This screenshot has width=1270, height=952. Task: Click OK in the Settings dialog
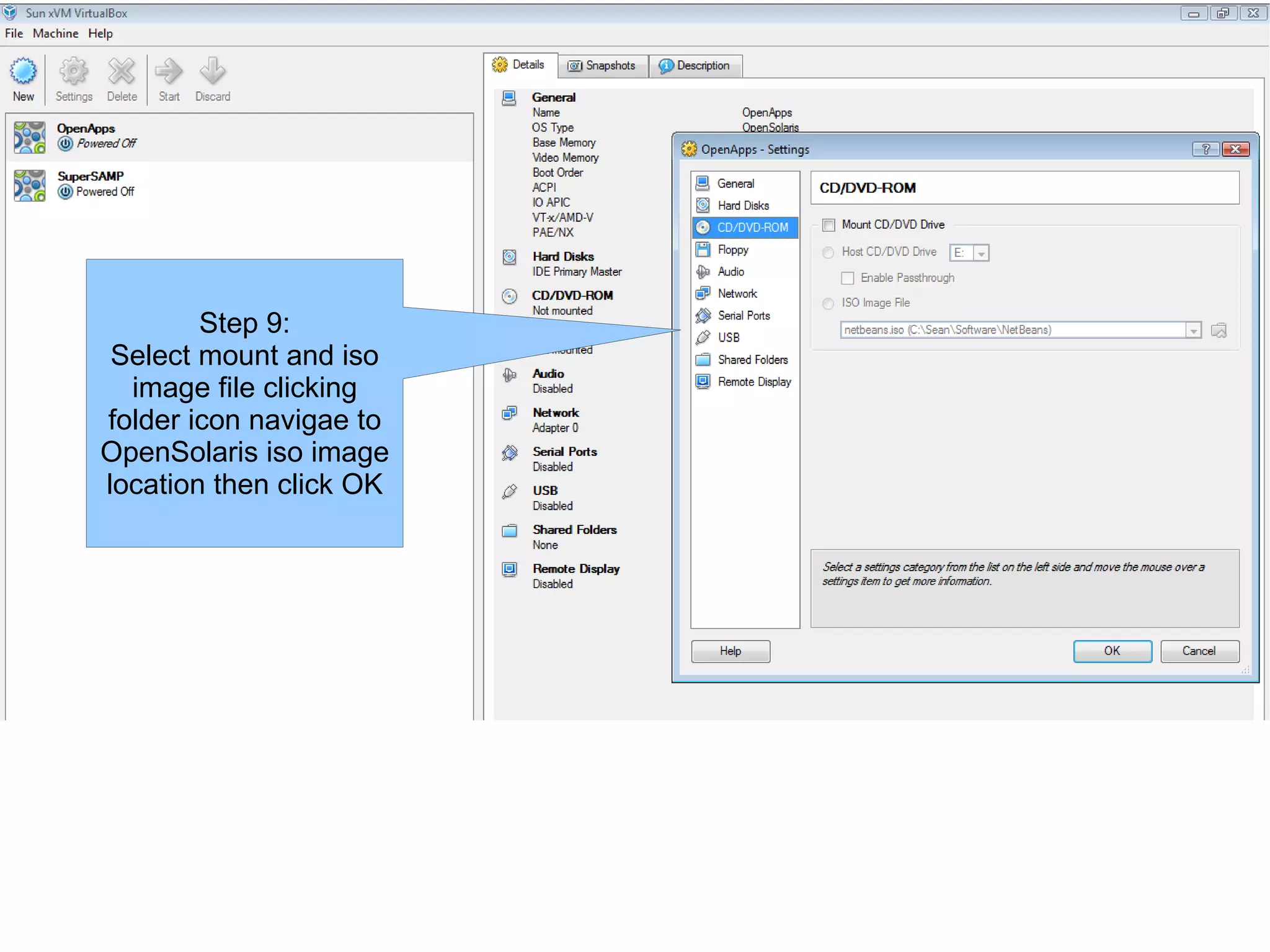pos(1112,651)
